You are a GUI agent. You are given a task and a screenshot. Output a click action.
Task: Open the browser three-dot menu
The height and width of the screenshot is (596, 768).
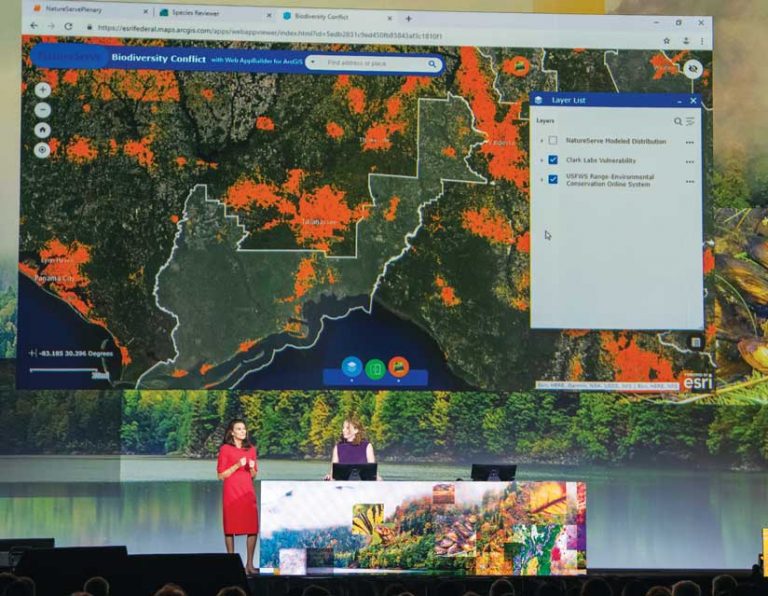702,42
